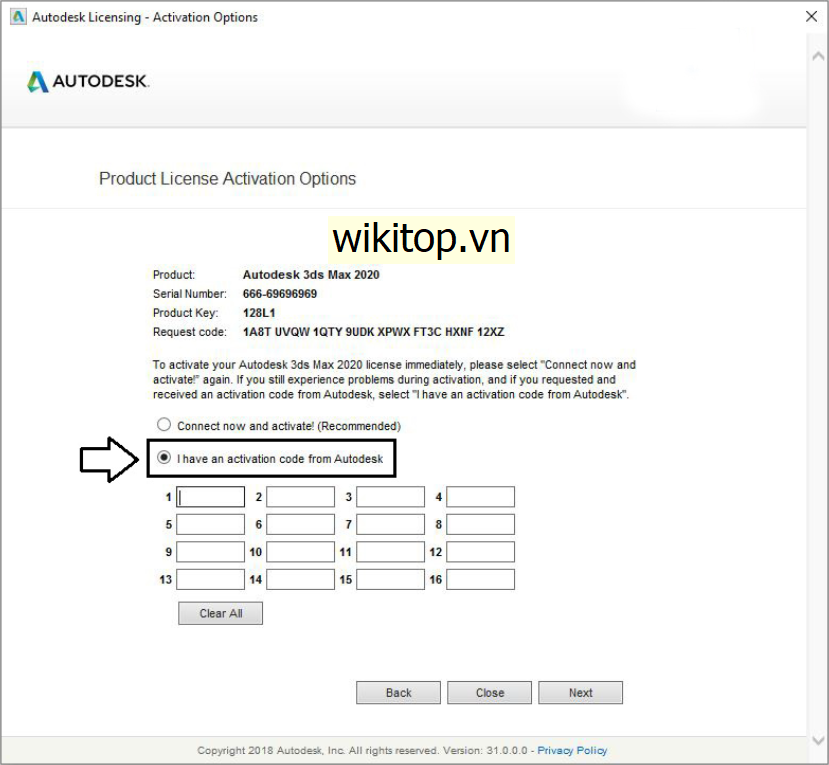Select 'I have an activation code' radio option
Screen dimensions: 829x765
tap(165, 459)
